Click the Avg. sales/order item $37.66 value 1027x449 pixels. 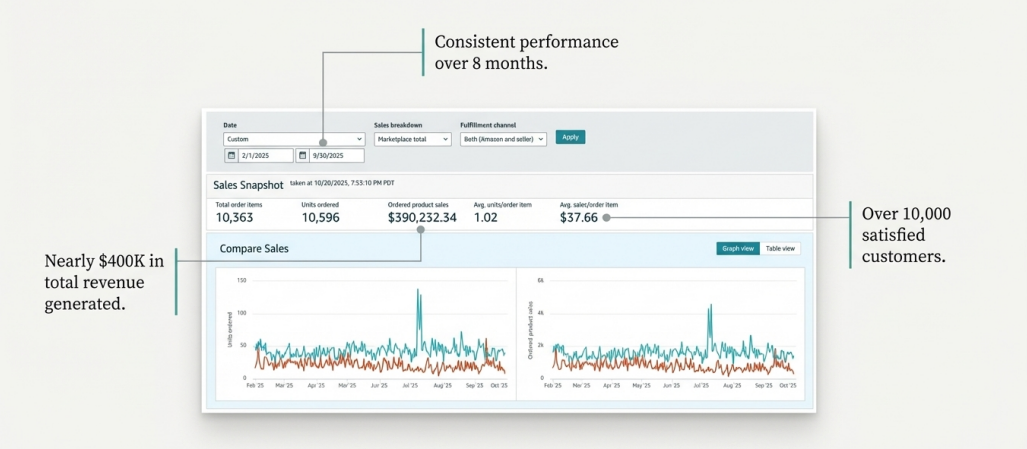coord(578,217)
